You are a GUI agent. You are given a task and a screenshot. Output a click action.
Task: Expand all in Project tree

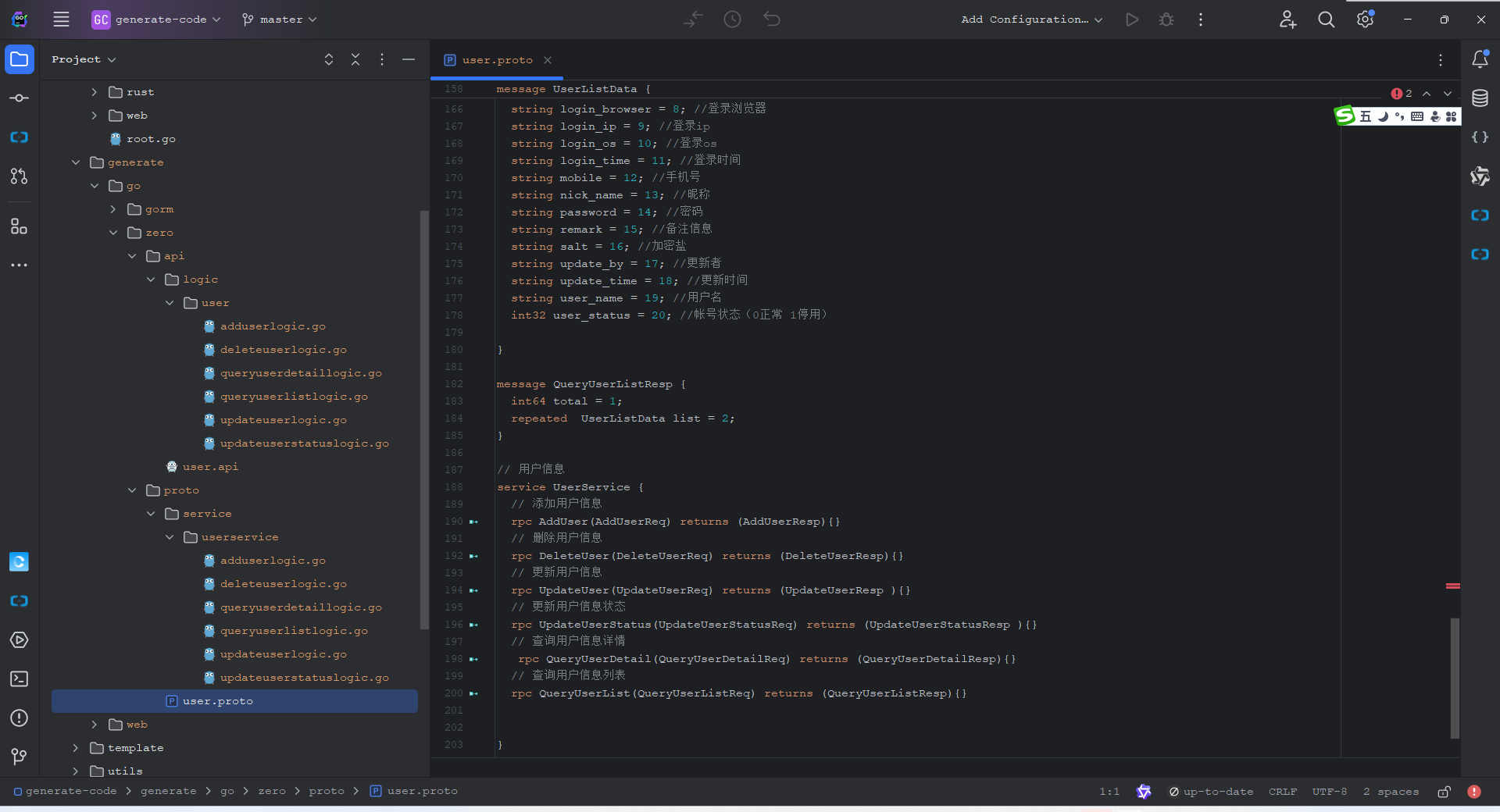coord(329,59)
